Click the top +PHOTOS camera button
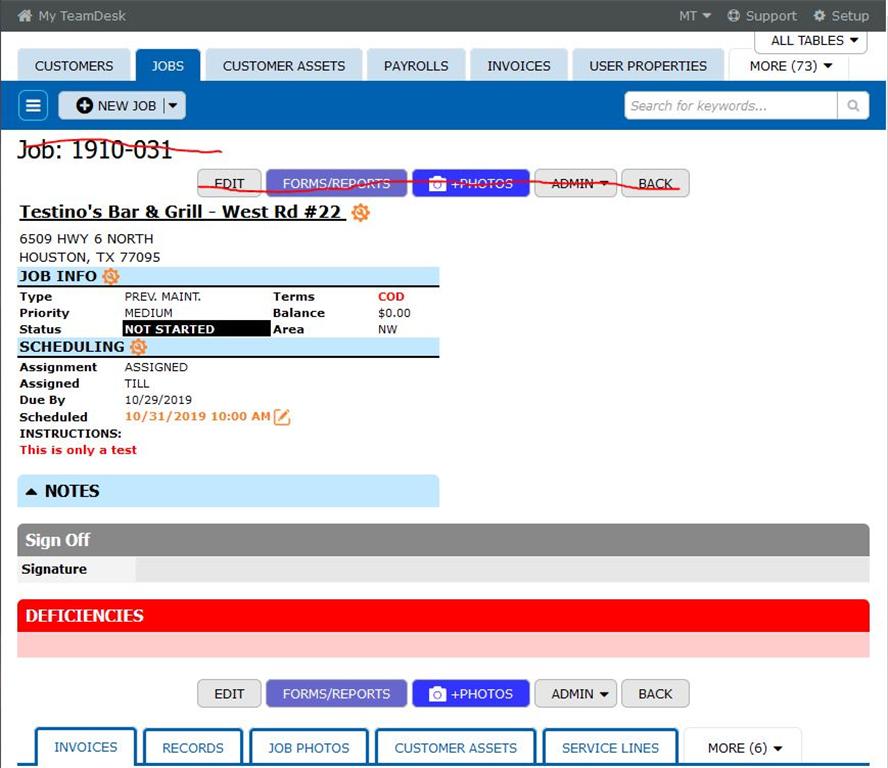The height and width of the screenshot is (768, 888). [x=470, y=184]
